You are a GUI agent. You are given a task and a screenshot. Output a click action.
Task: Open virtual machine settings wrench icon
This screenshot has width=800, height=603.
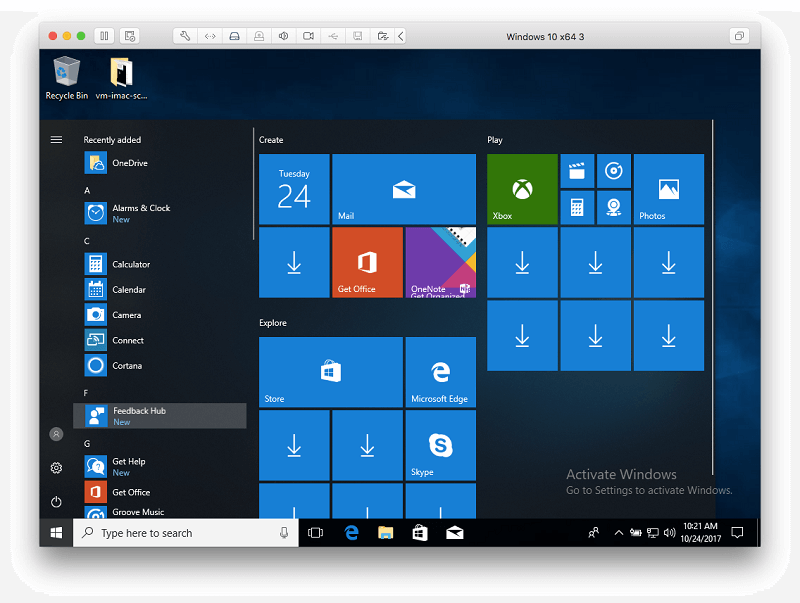[x=185, y=36]
